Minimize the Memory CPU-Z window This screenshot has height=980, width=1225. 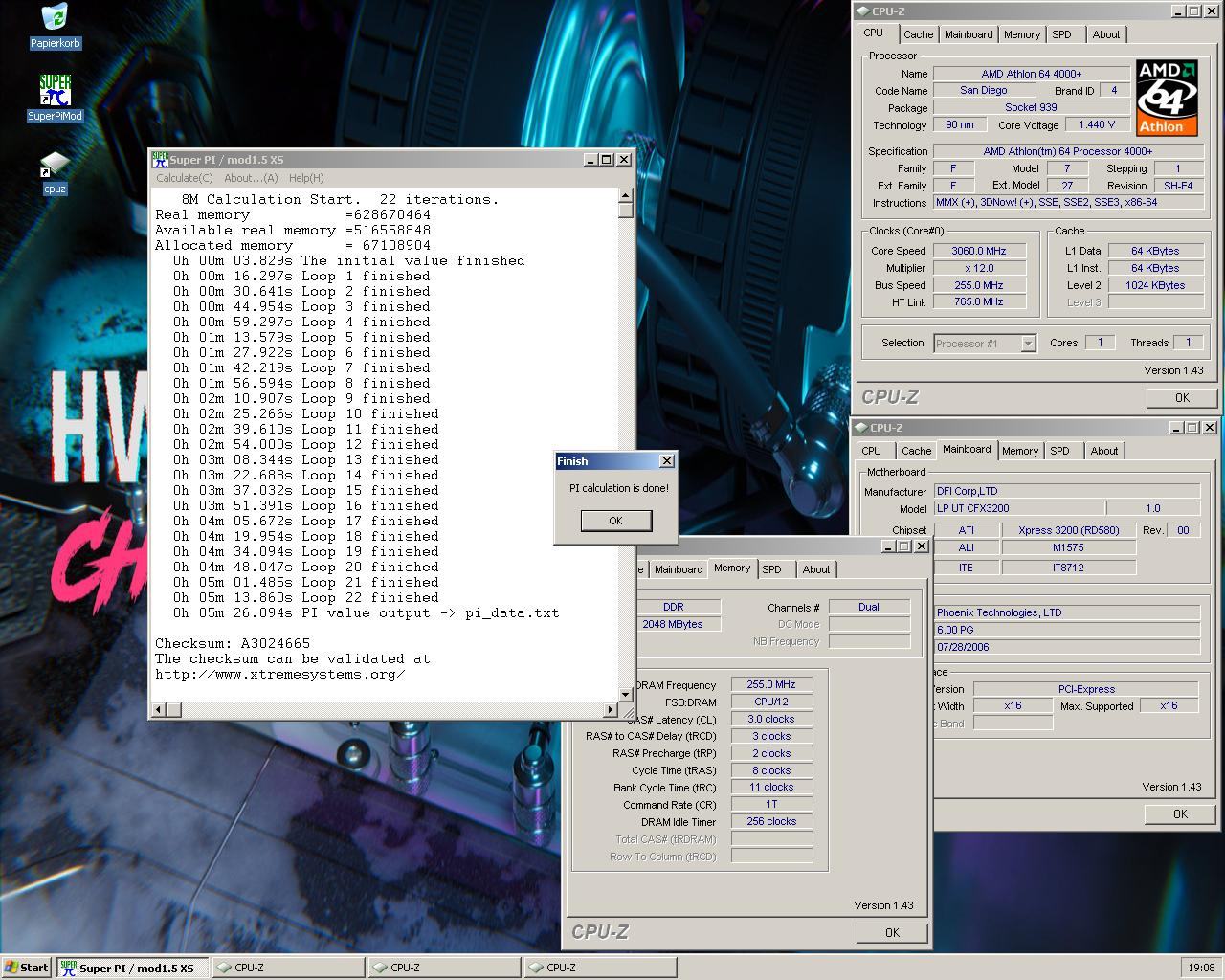click(886, 546)
